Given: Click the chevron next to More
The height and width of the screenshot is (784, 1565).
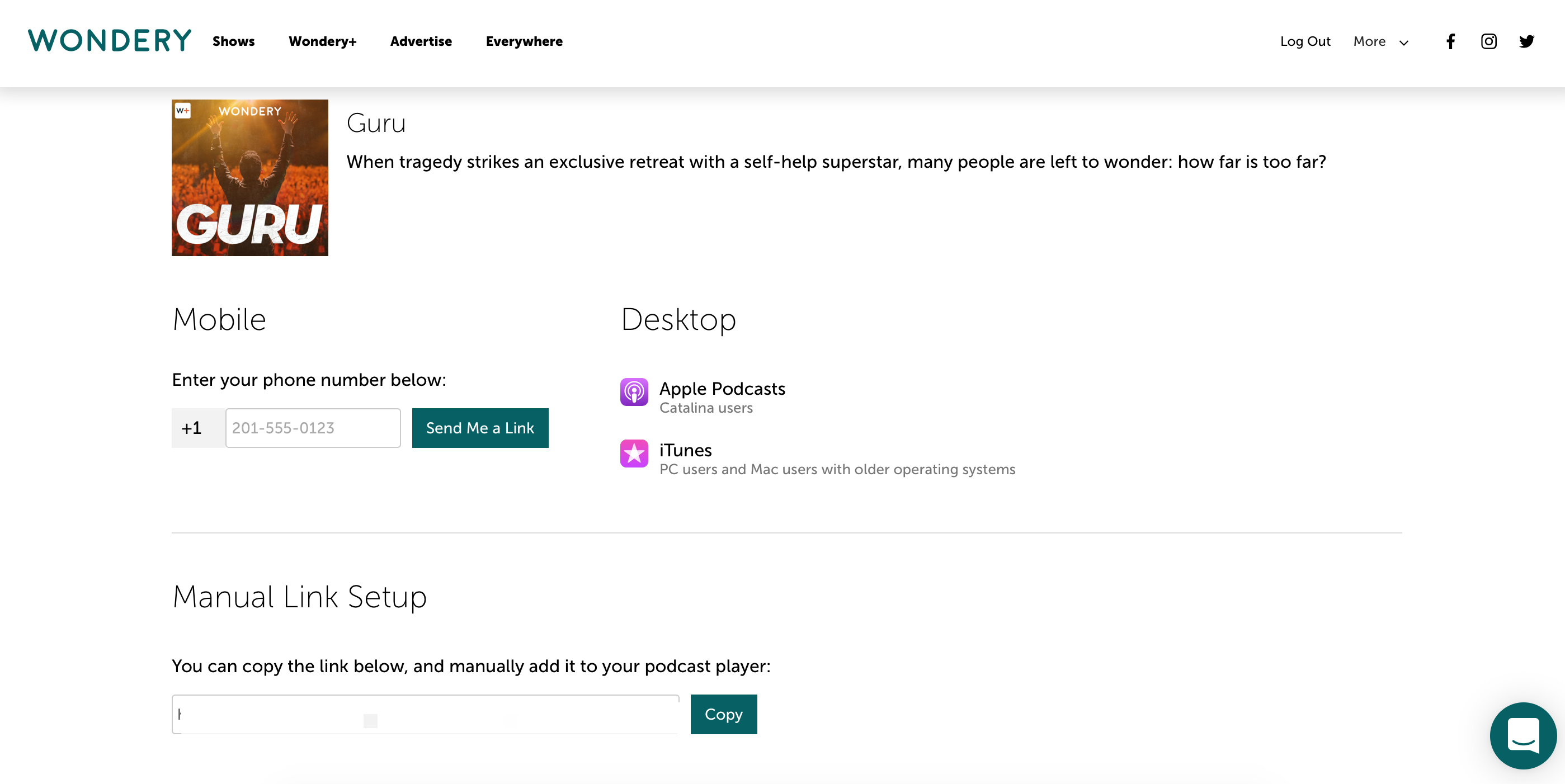Looking at the screenshot, I should (1403, 42).
